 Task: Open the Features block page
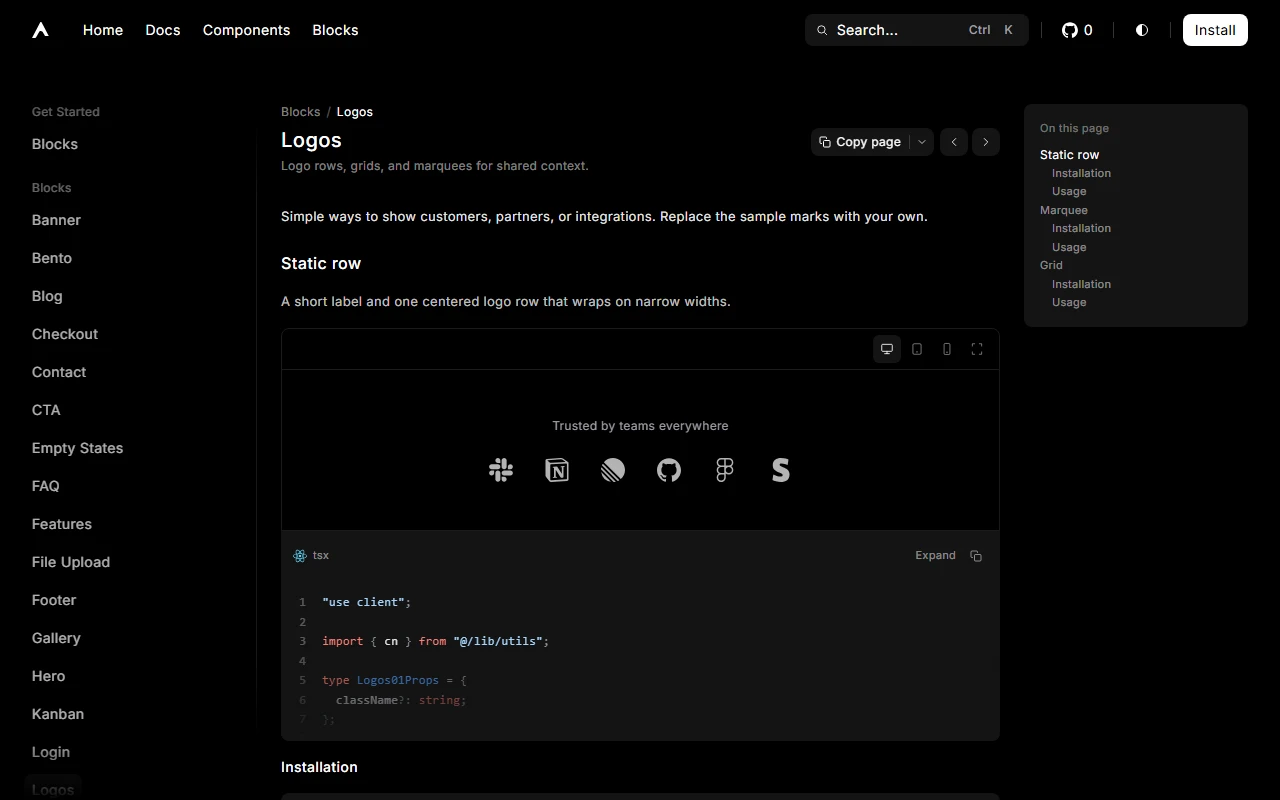62,524
